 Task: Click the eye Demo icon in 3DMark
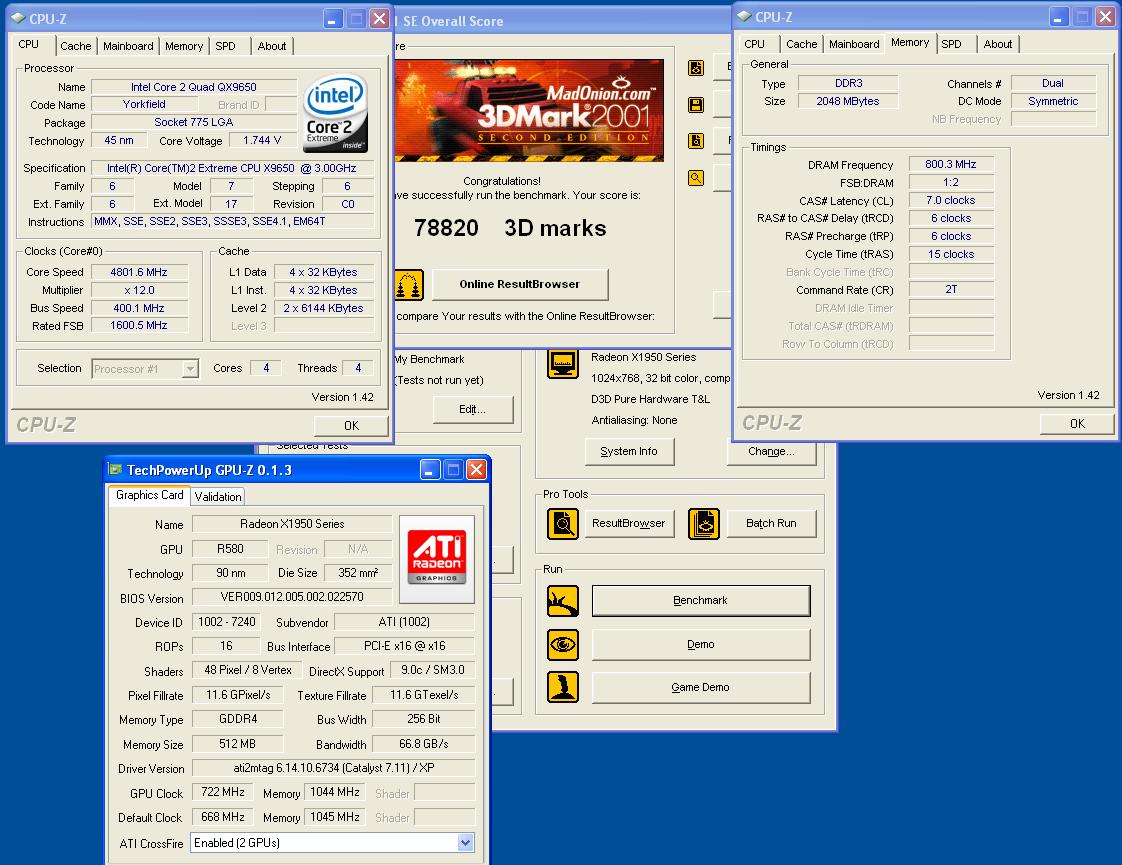(562, 645)
